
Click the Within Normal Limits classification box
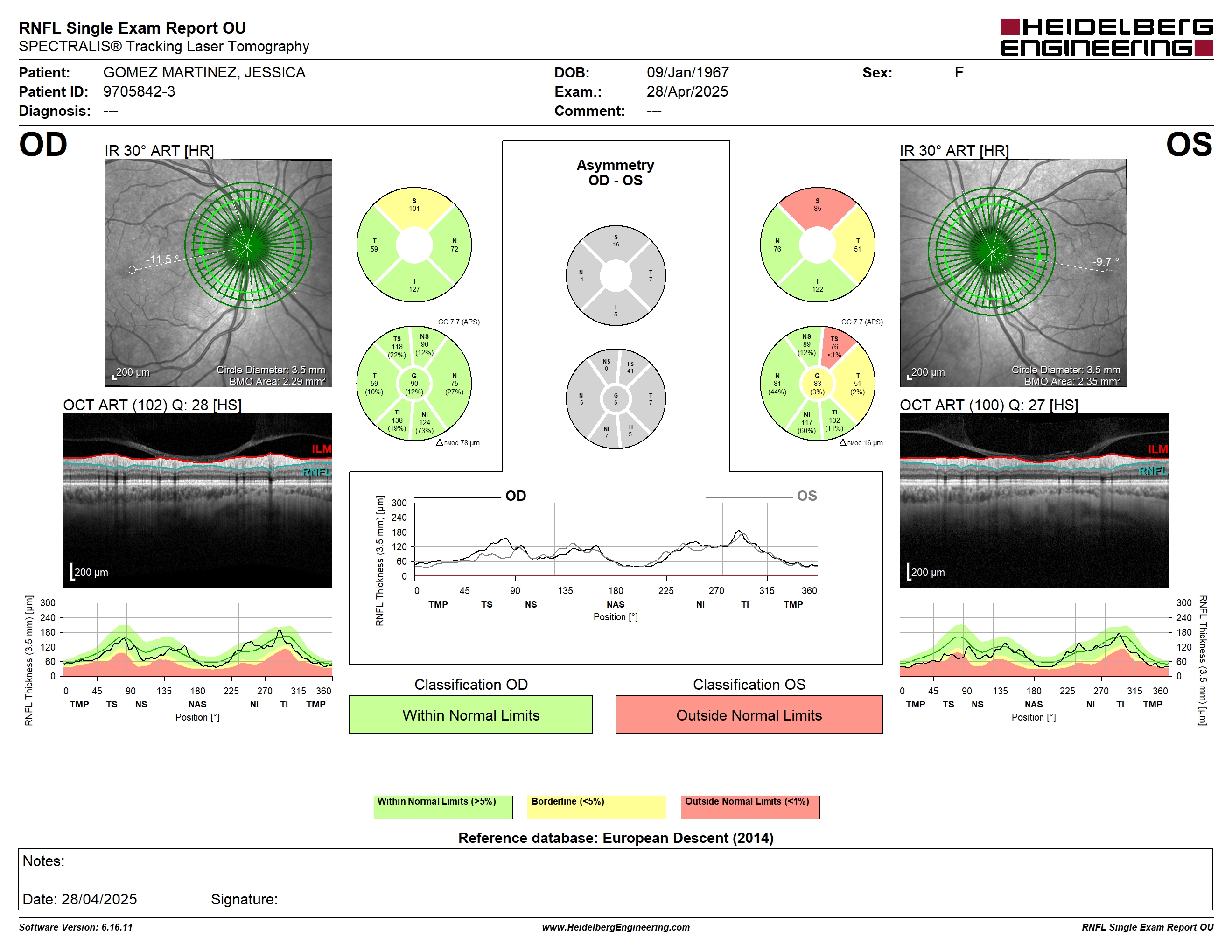coord(470,714)
